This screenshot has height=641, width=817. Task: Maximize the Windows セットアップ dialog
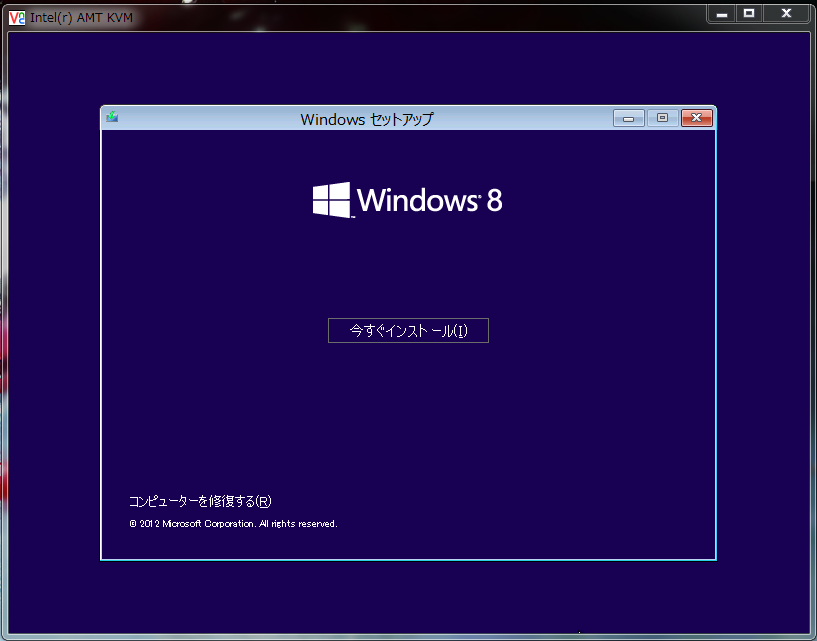coord(662,118)
